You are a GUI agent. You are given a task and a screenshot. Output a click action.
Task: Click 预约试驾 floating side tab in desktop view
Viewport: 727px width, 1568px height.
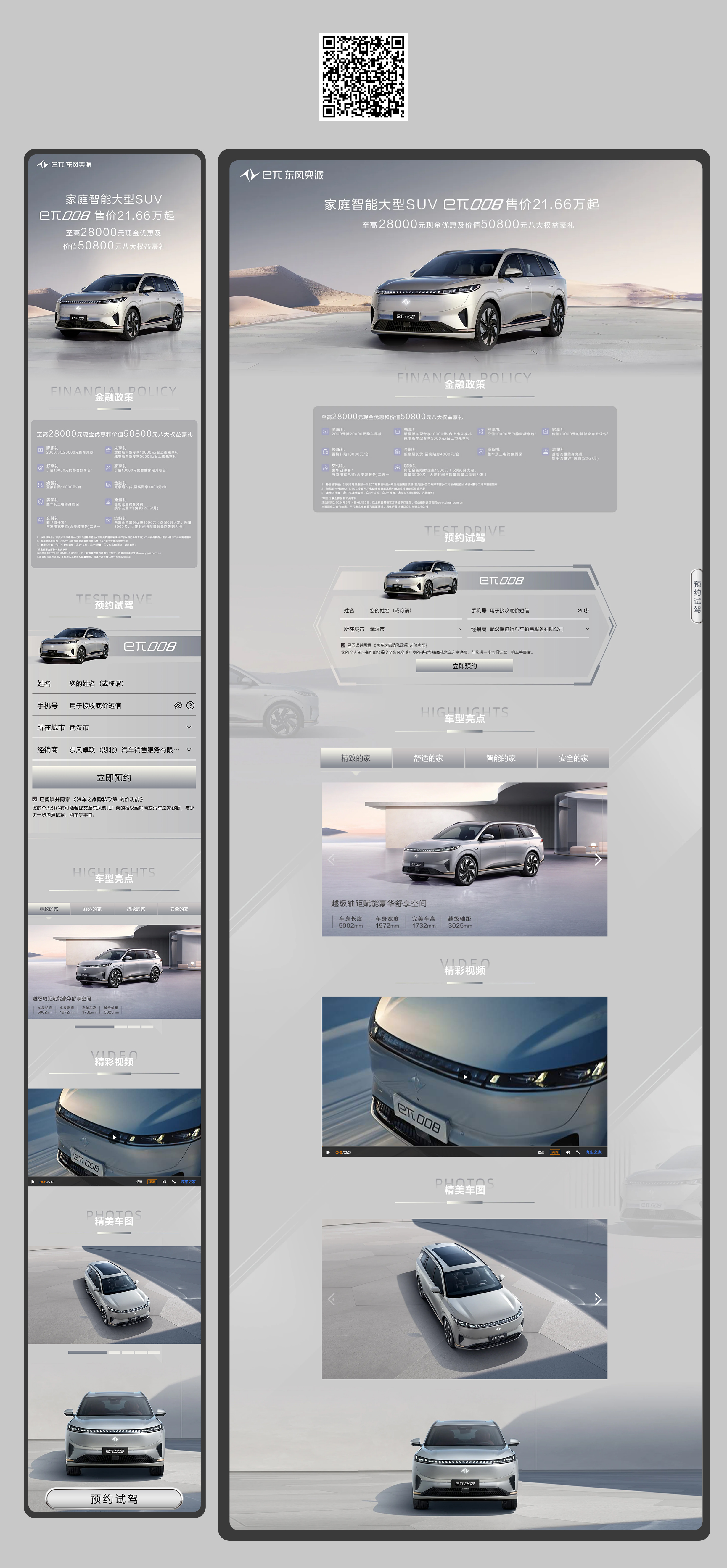(697, 596)
